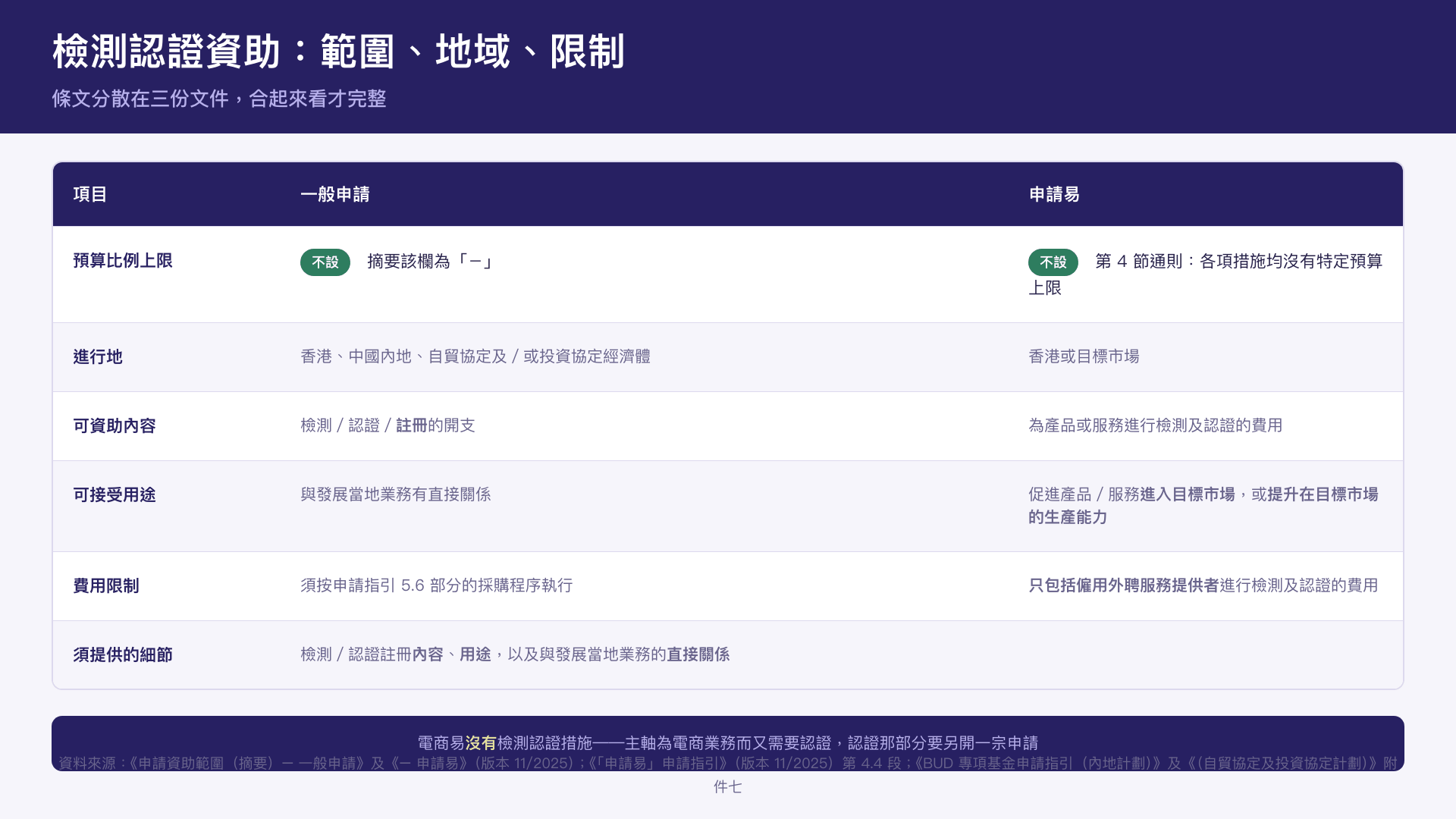Click the 費用限制 row label
Viewport: 1456px width, 819px height.
coord(106,586)
